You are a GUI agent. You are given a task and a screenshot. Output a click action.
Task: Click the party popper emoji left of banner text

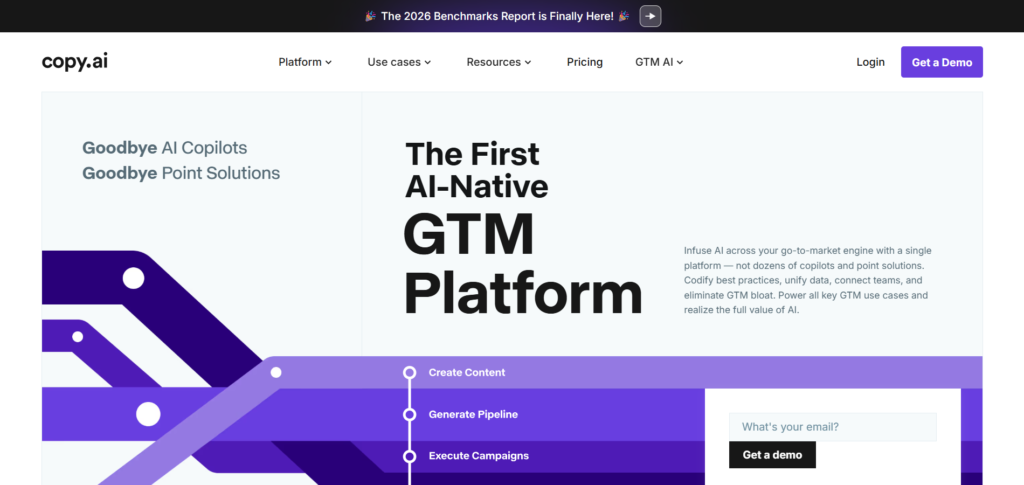click(x=369, y=16)
